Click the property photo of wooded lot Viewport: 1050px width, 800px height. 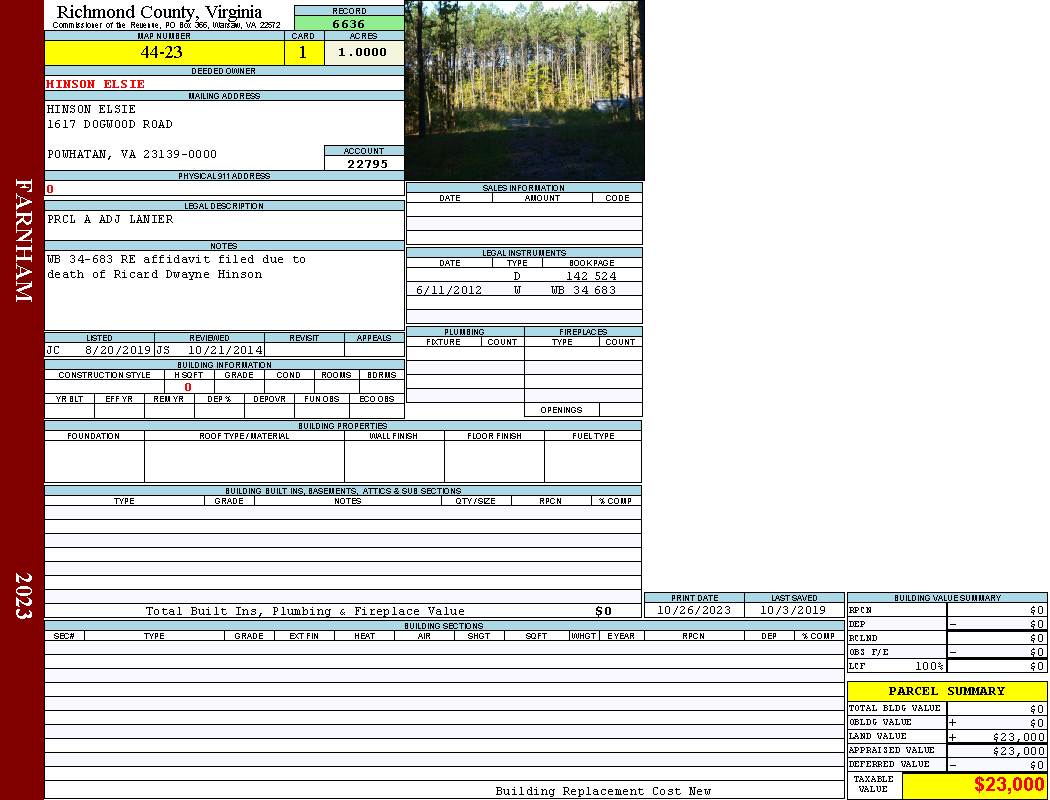(524, 90)
